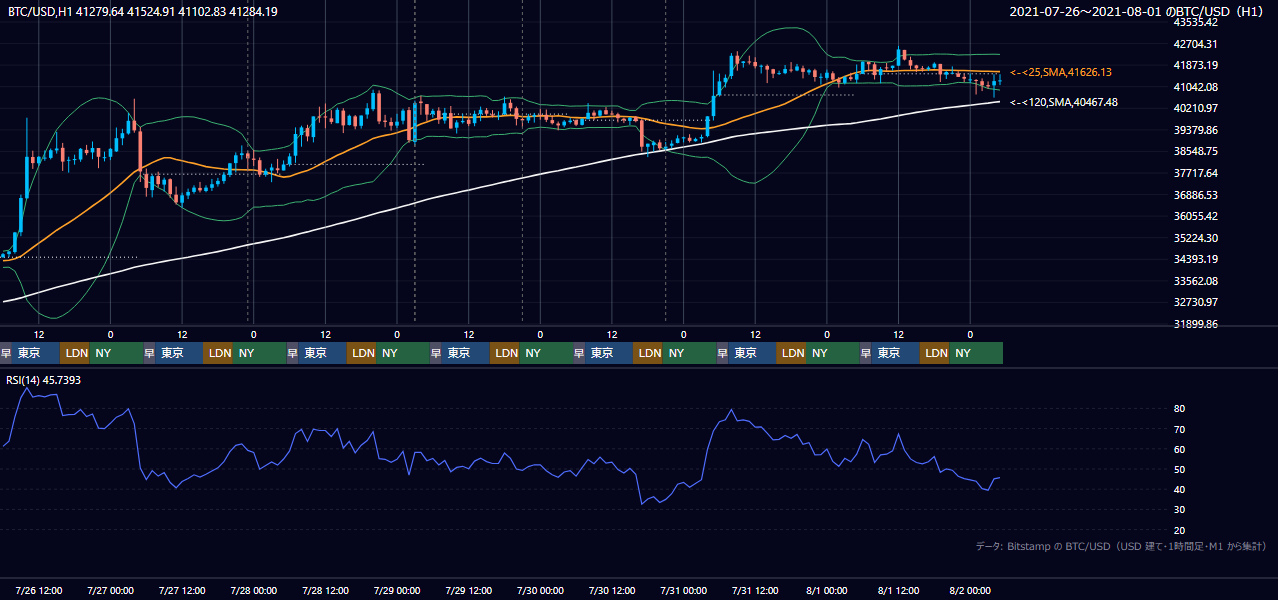Select time axis label 8/1 00:00

coord(827,590)
